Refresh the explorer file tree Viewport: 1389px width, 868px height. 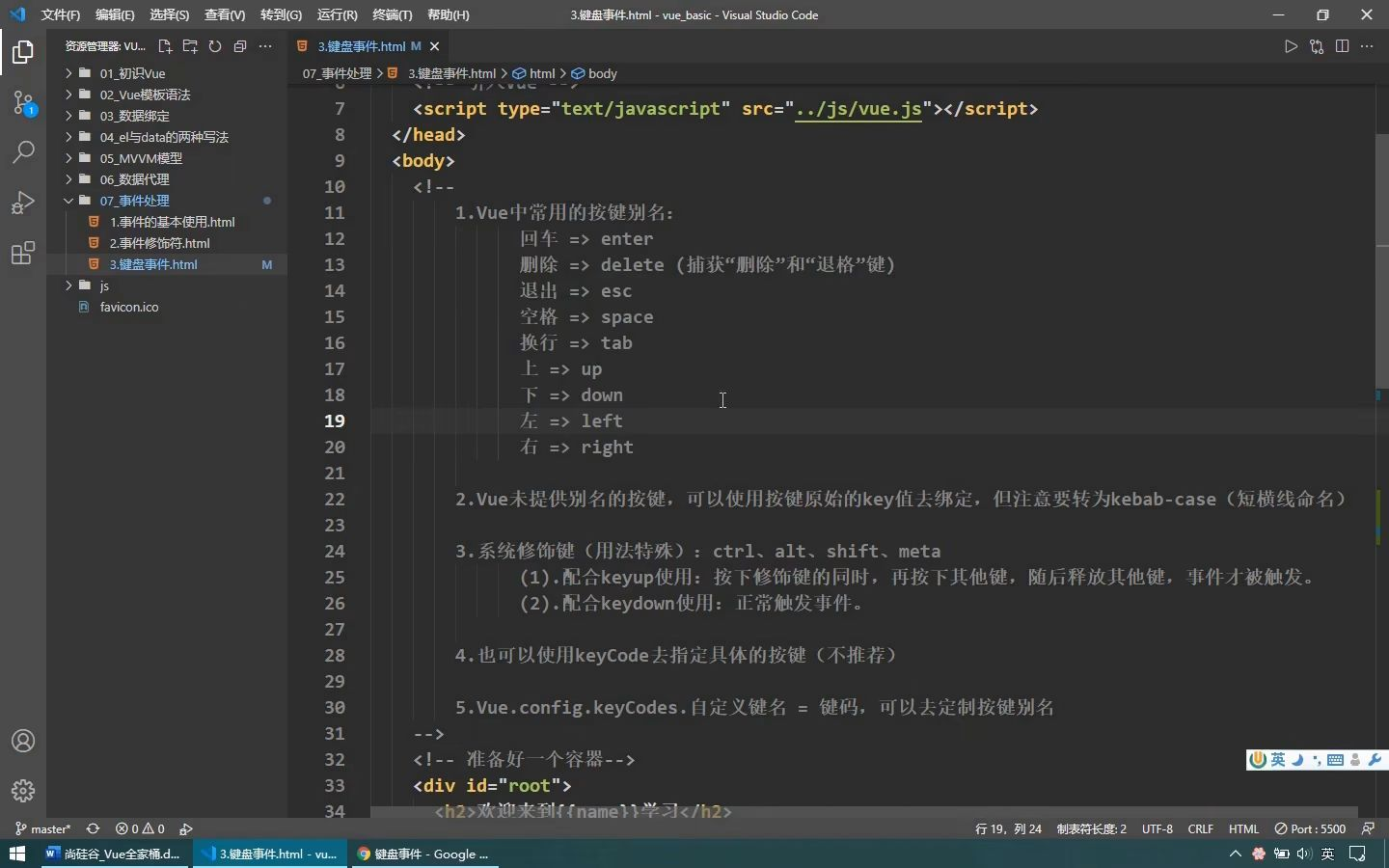point(215,46)
